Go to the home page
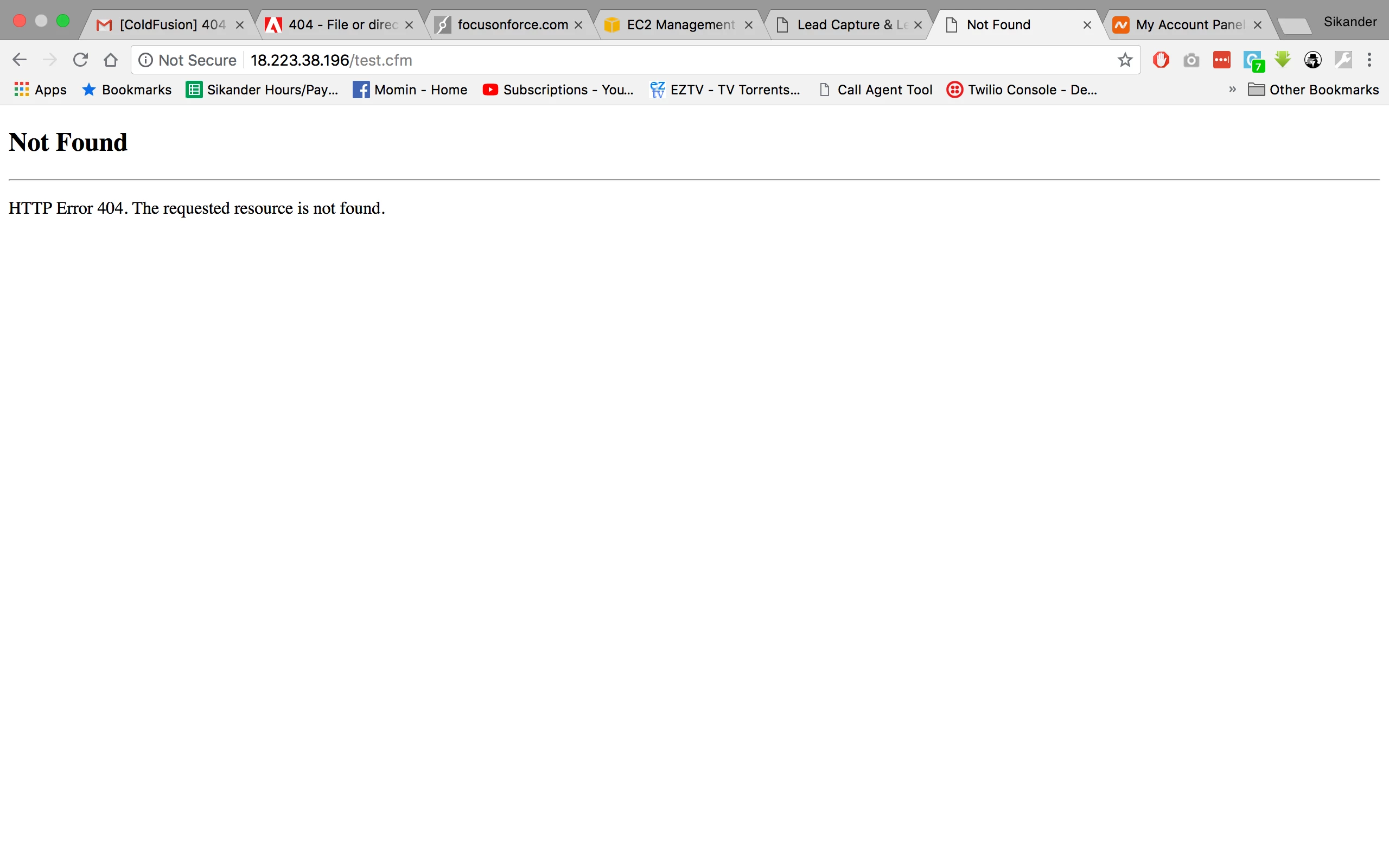Screen dimensions: 1389x868 (111, 60)
